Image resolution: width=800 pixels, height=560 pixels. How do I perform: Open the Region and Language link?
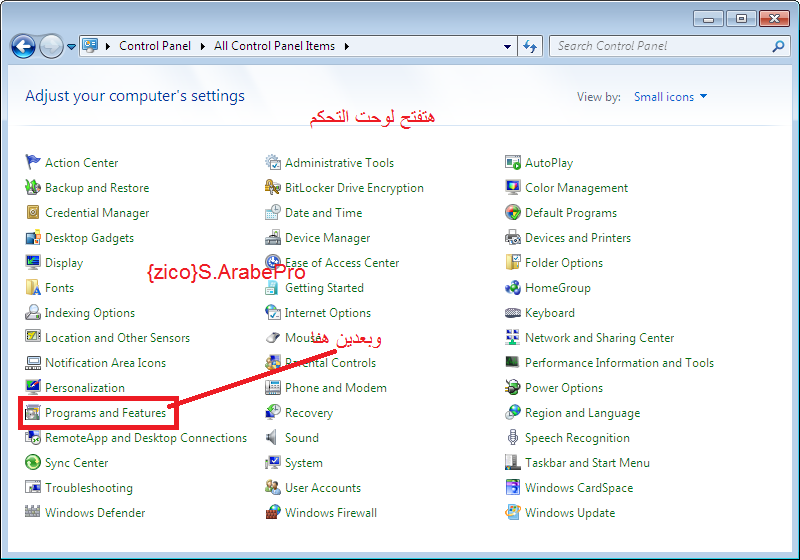pos(582,413)
